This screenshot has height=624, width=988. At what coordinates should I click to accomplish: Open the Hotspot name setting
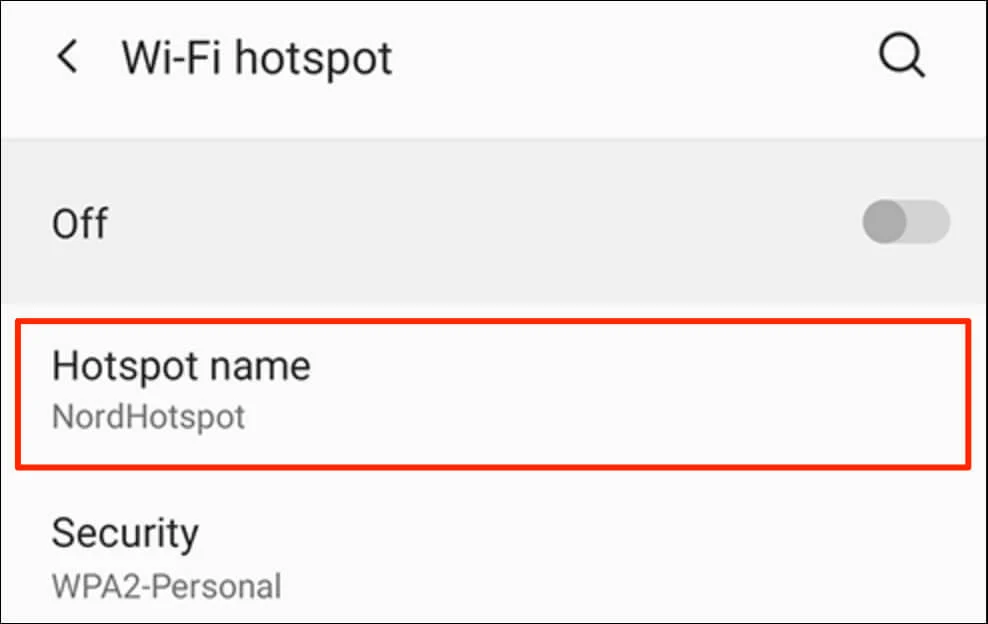click(x=492, y=391)
